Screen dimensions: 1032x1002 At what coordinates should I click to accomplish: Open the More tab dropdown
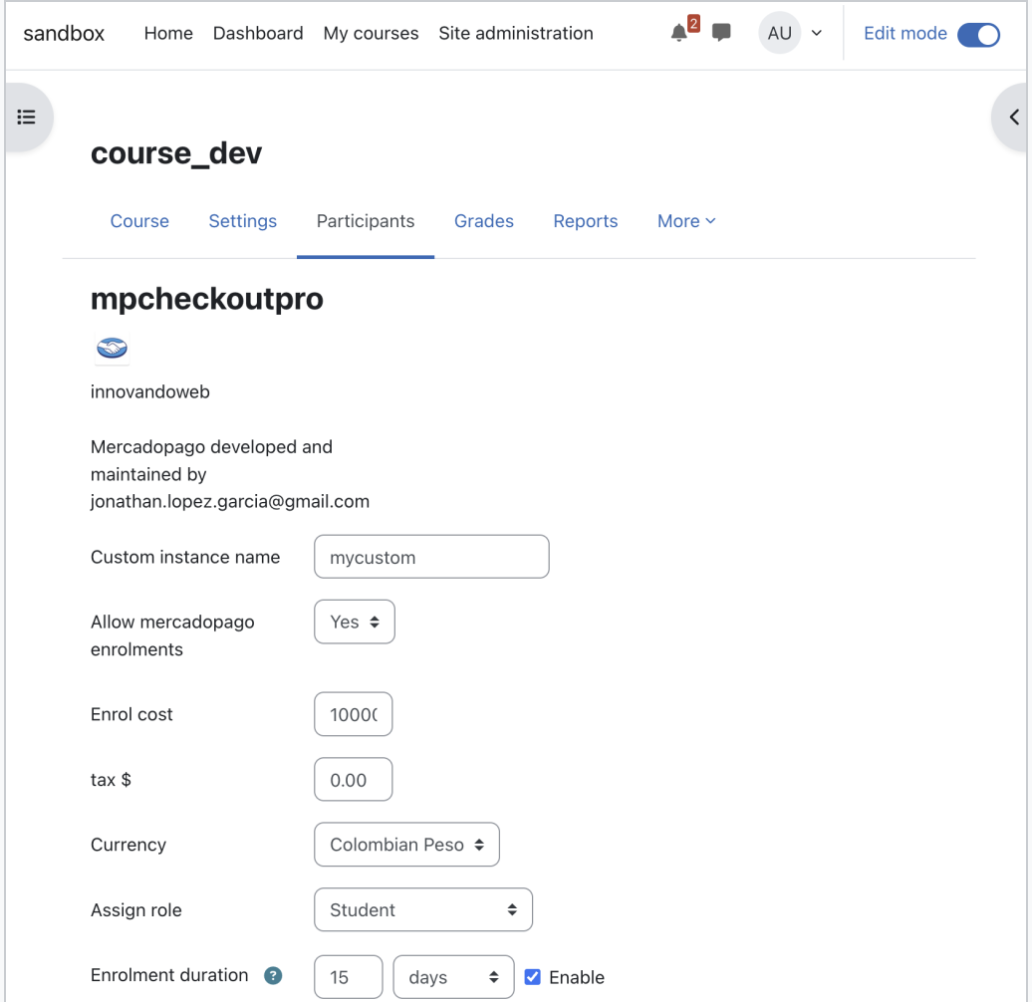tap(686, 221)
